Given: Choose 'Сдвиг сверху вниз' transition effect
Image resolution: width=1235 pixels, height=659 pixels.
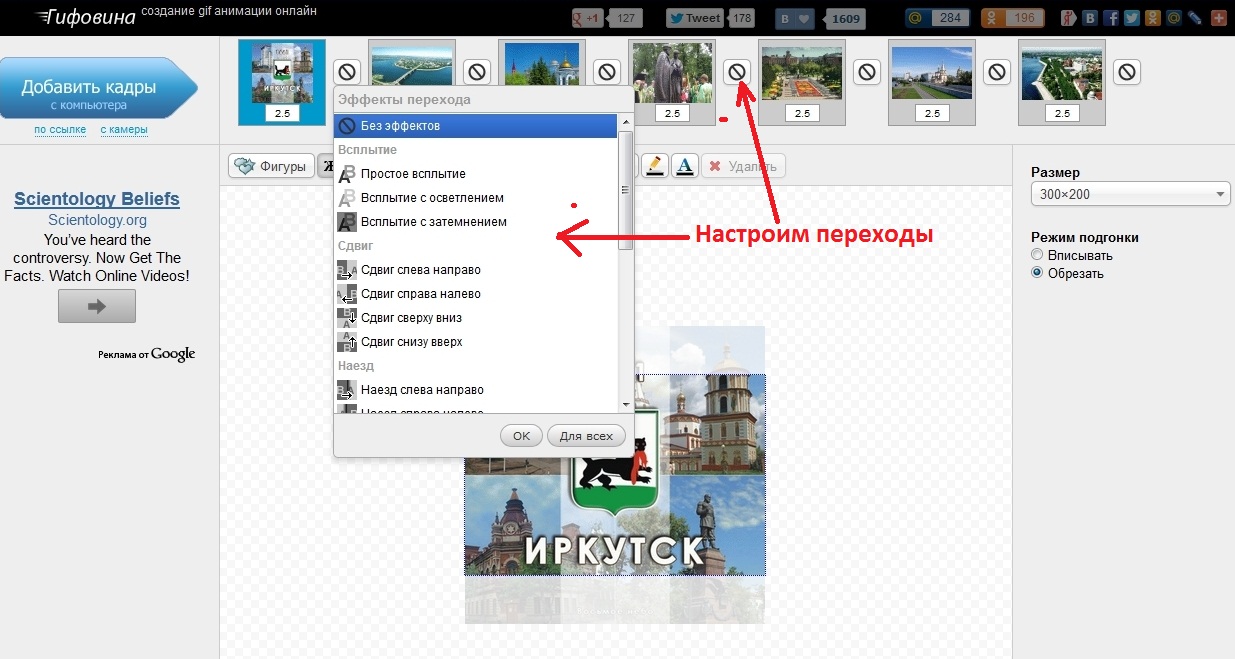Looking at the screenshot, I should click(476, 318).
